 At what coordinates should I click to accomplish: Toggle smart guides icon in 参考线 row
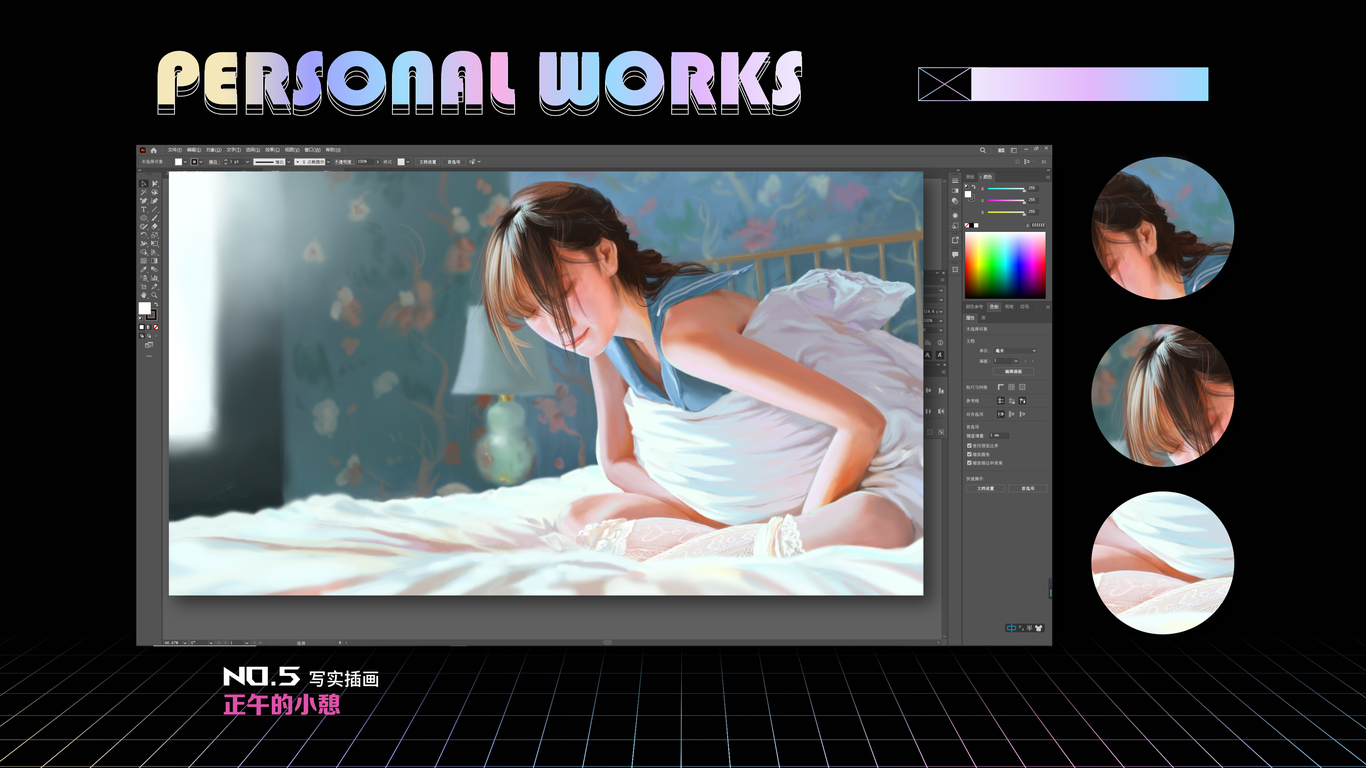coord(1022,401)
